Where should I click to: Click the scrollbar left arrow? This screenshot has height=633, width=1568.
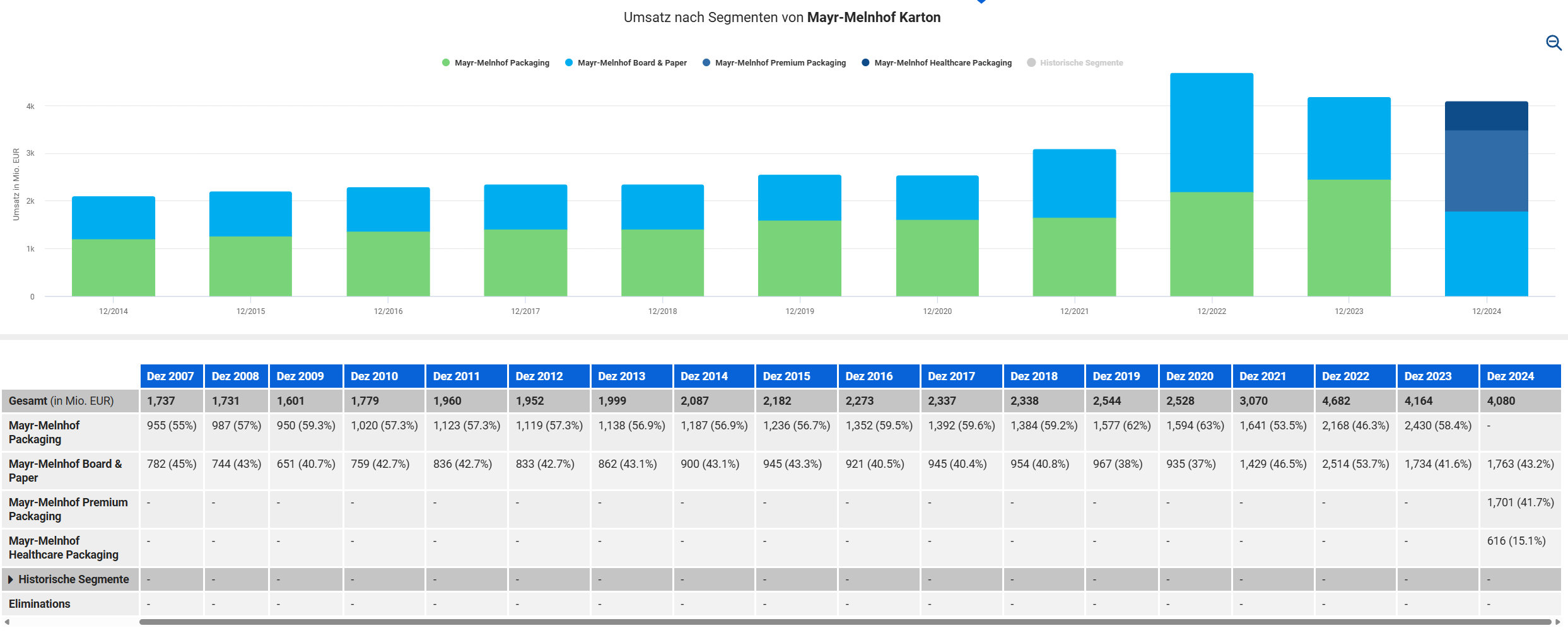click(x=6, y=622)
